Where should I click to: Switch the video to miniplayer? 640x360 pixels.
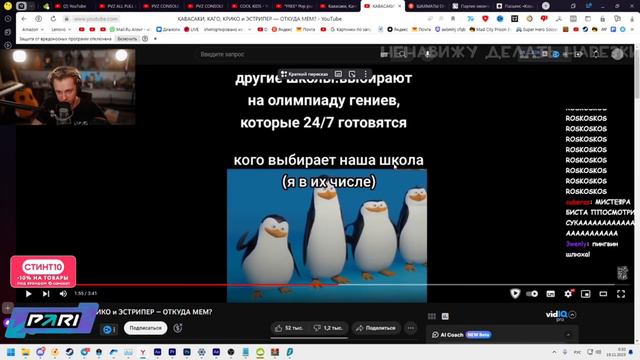click(x=586, y=294)
